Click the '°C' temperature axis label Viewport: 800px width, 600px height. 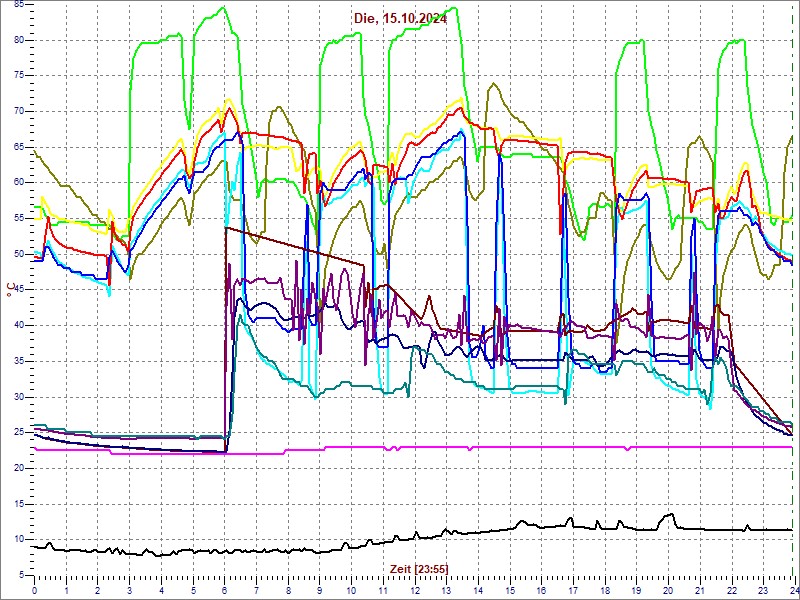point(9,292)
